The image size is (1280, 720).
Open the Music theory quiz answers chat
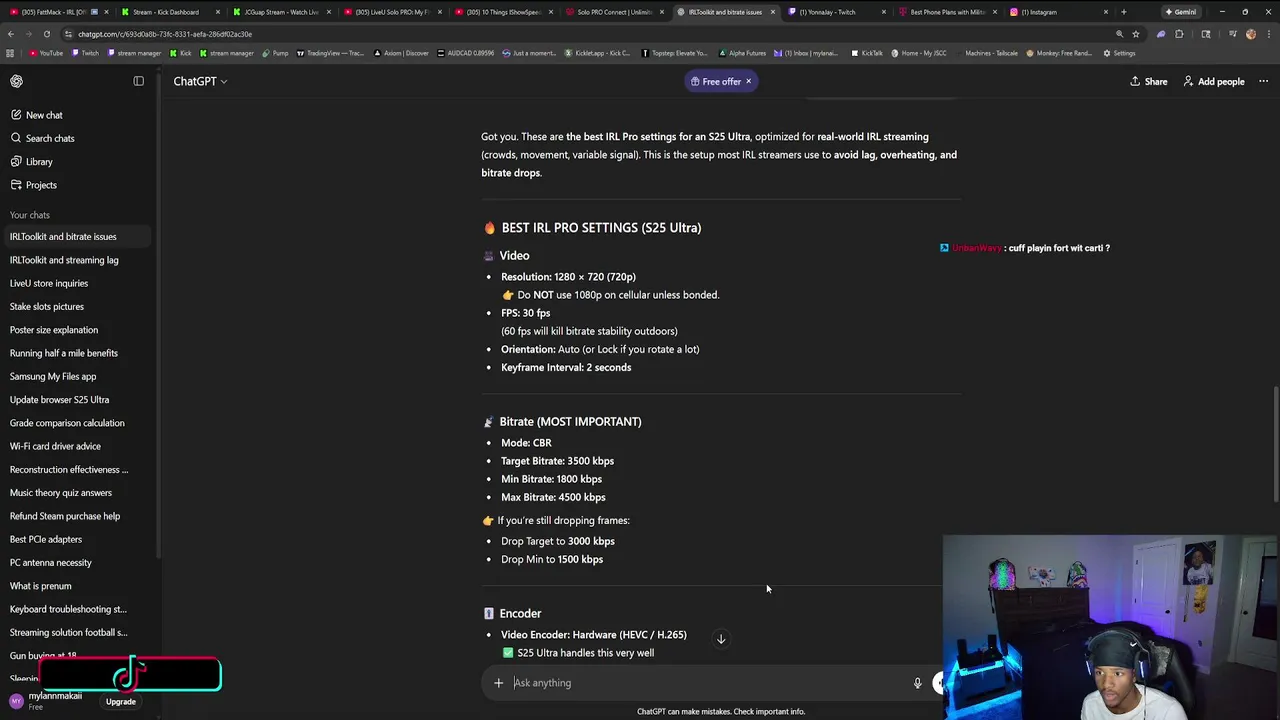click(x=78, y=492)
